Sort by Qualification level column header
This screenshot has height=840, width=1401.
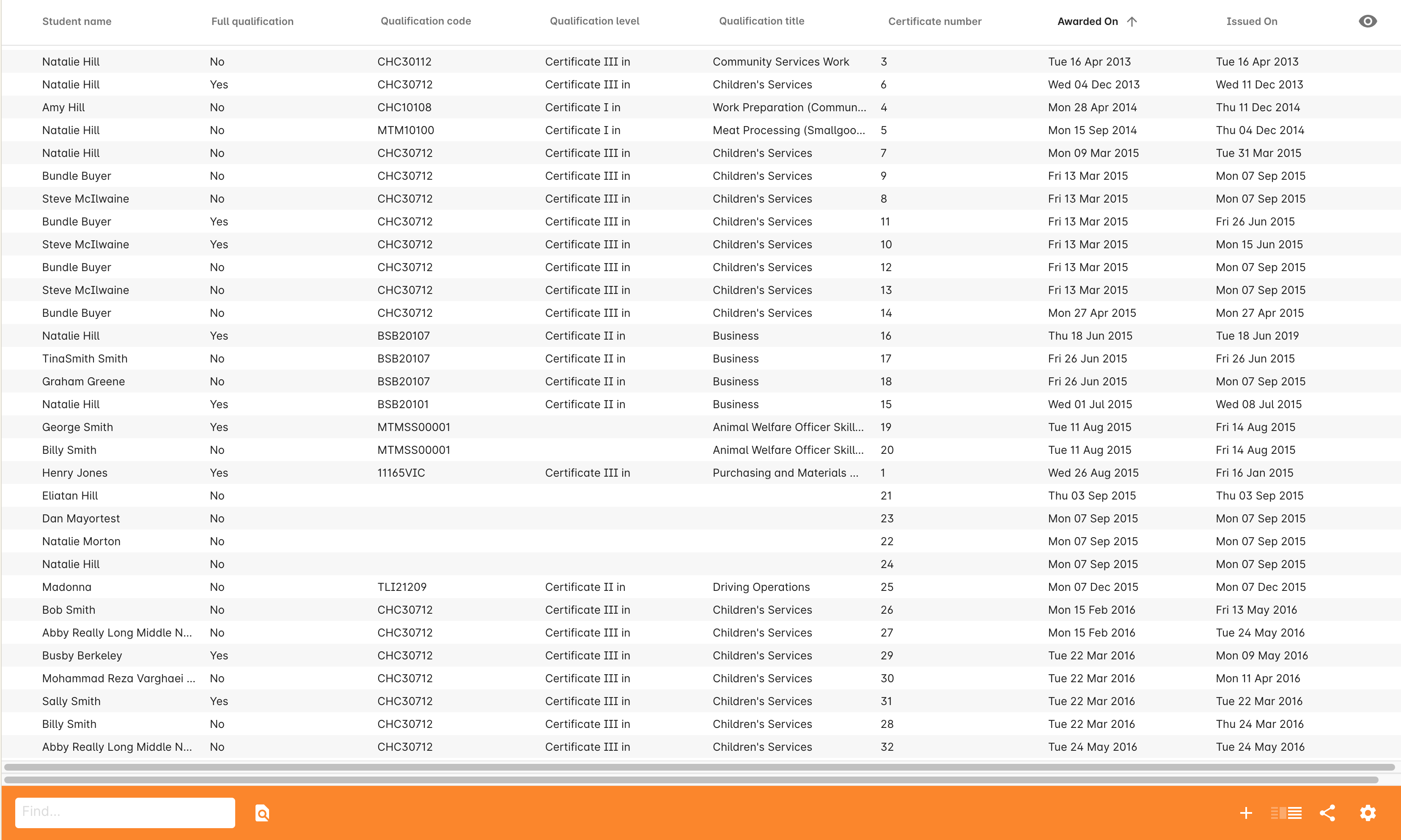(x=594, y=21)
